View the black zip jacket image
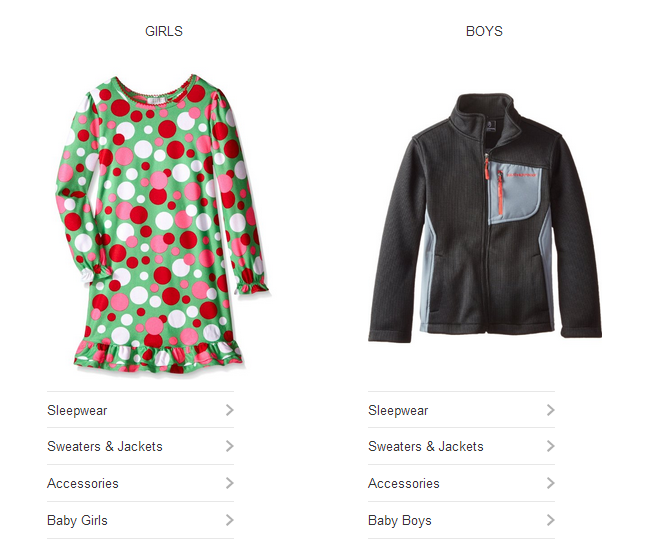 pyautogui.click(x=485, y=218)
